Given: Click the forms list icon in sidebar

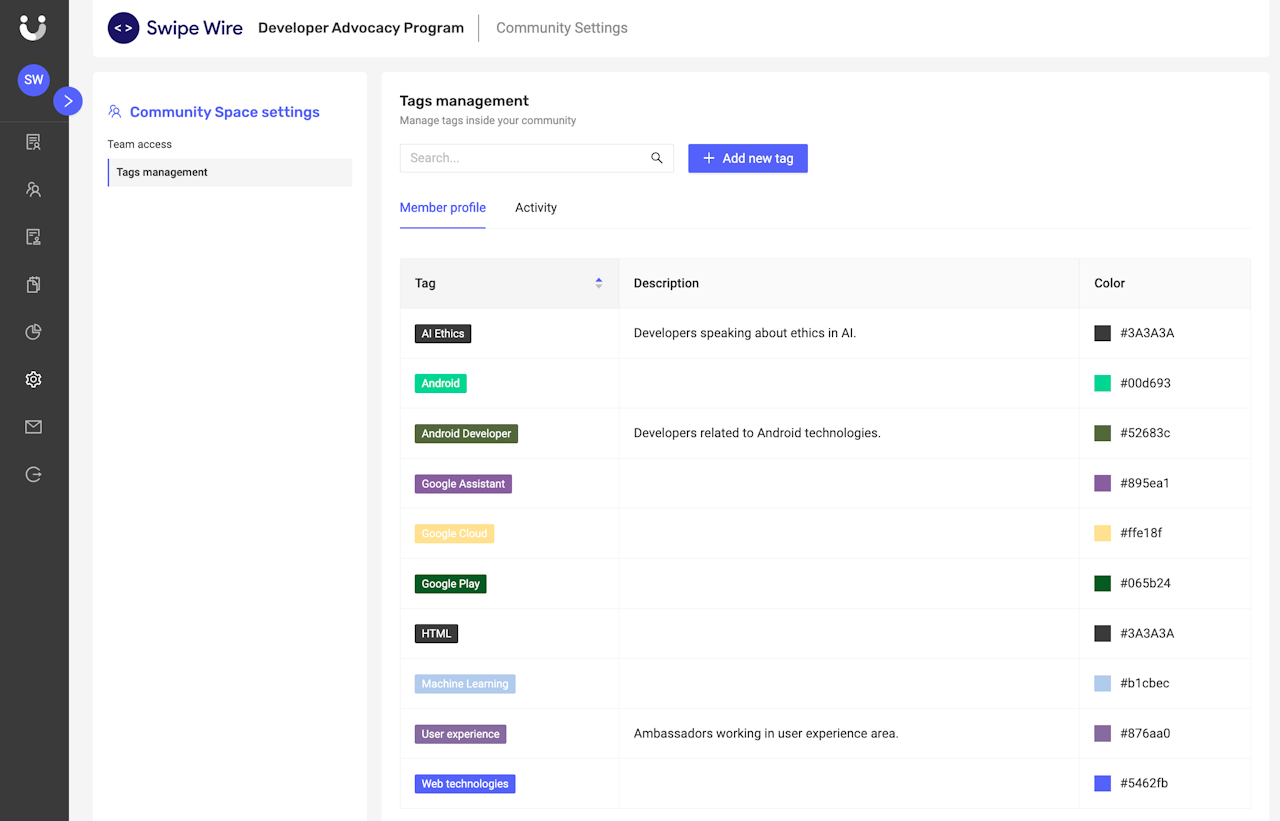Looking at the screenshot, I should (x=33, y=237).
